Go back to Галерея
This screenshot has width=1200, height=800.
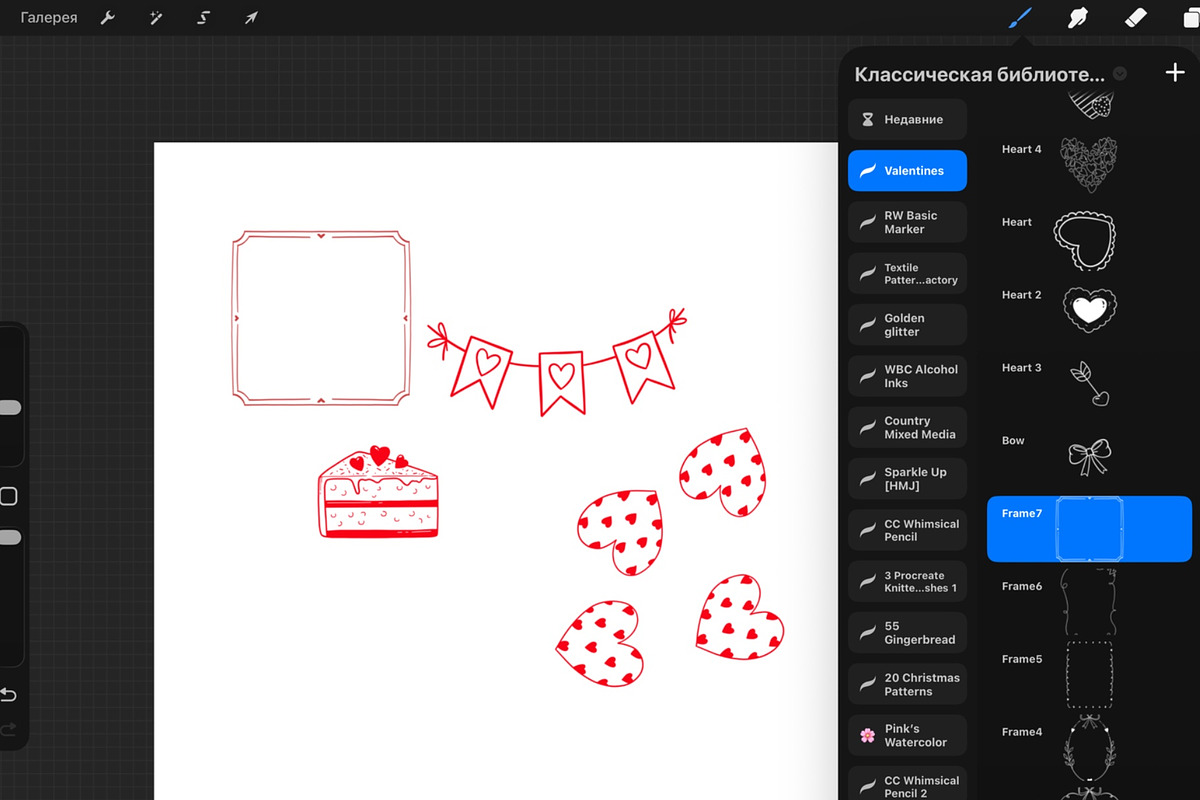click(x=49, y=18)
